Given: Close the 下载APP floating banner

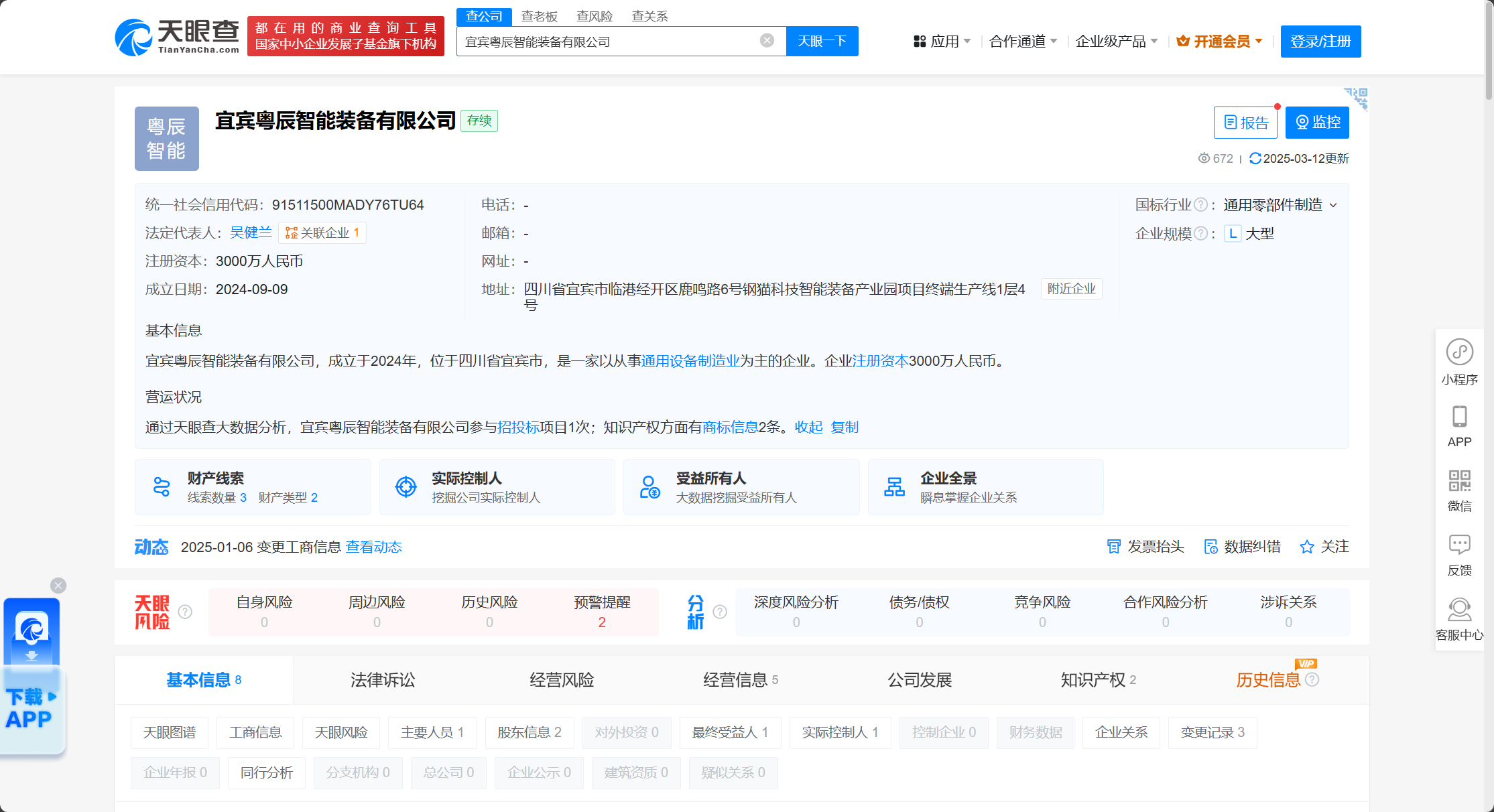Looking at the screenshot, I should (58, 586).
